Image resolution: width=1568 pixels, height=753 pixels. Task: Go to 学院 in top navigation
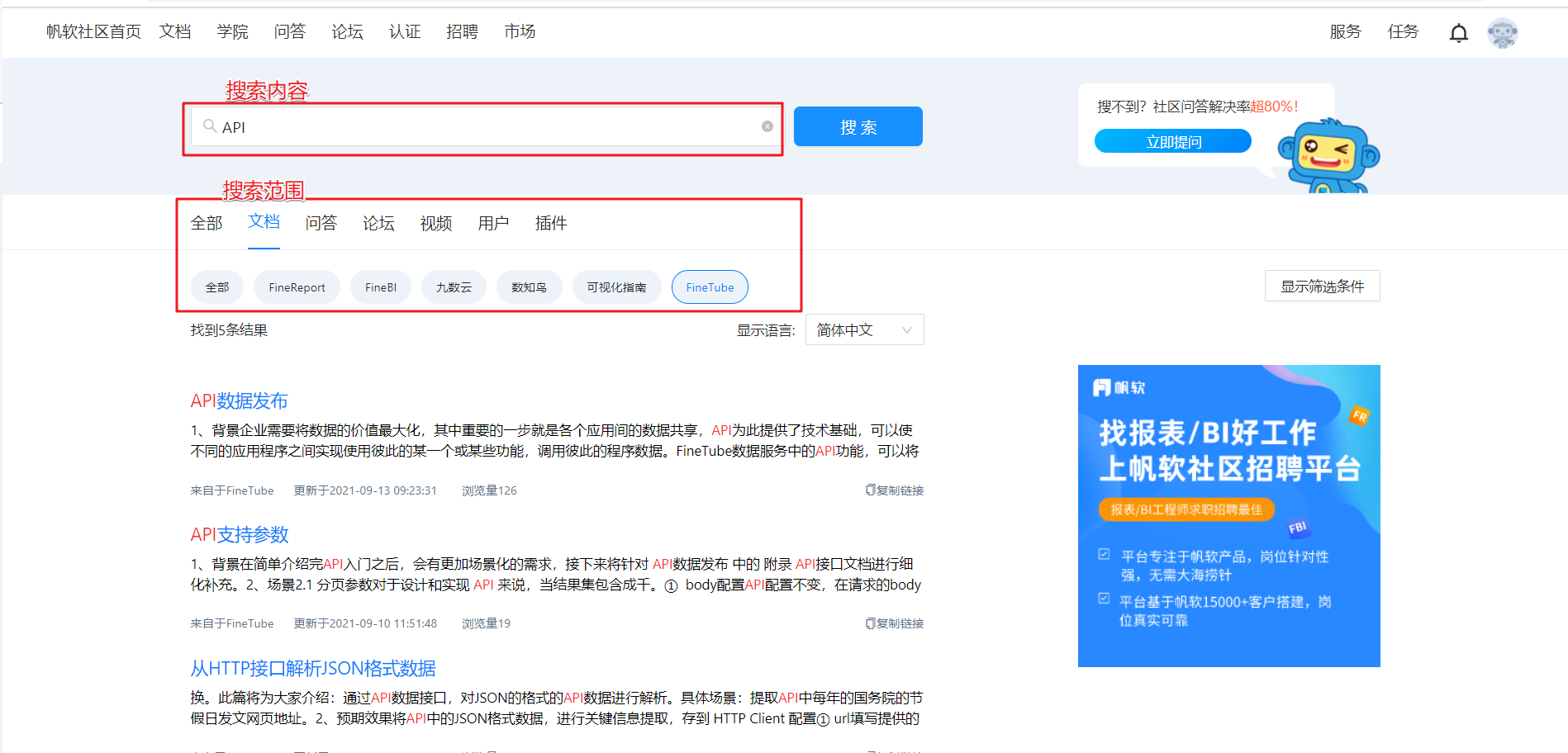[x=232, y=31]
